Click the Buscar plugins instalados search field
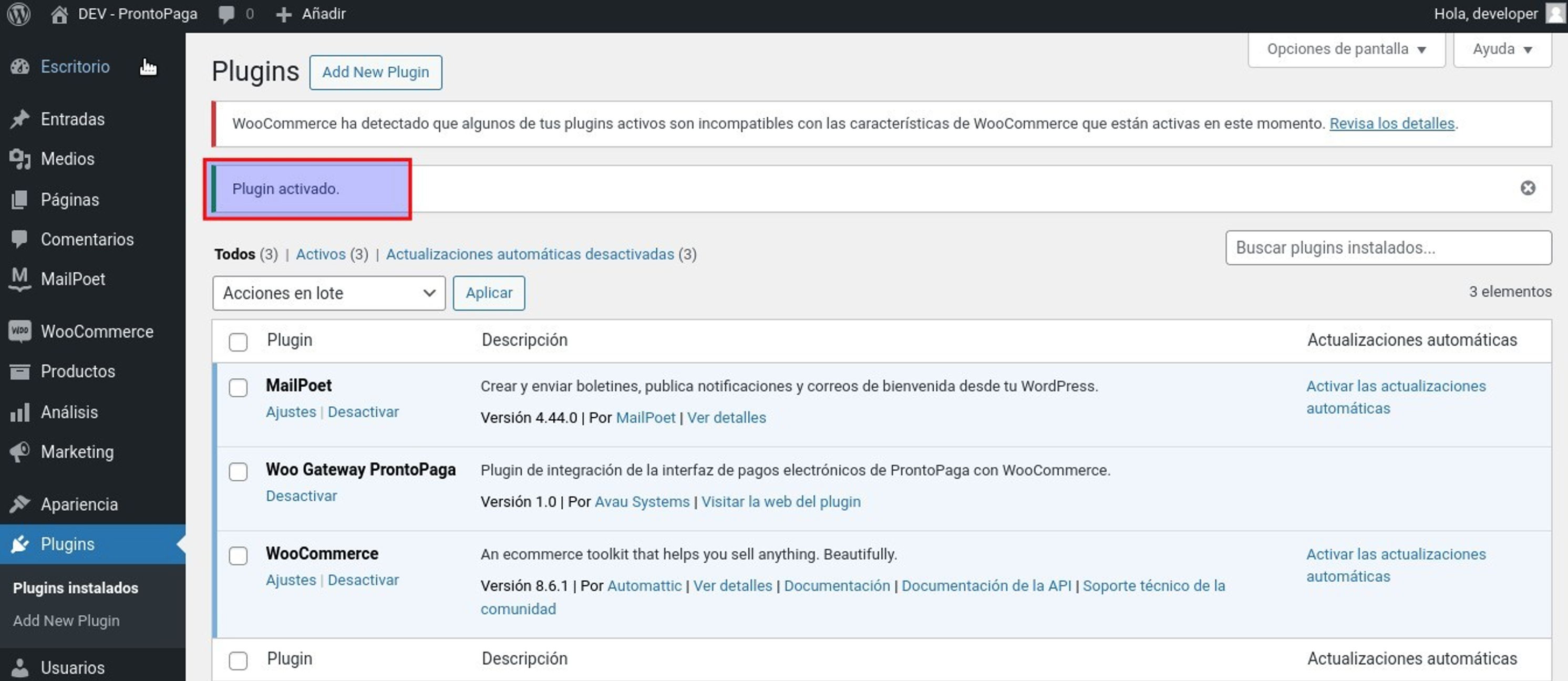Viewport: 1568px width, 681px height. coord(1388,247)
